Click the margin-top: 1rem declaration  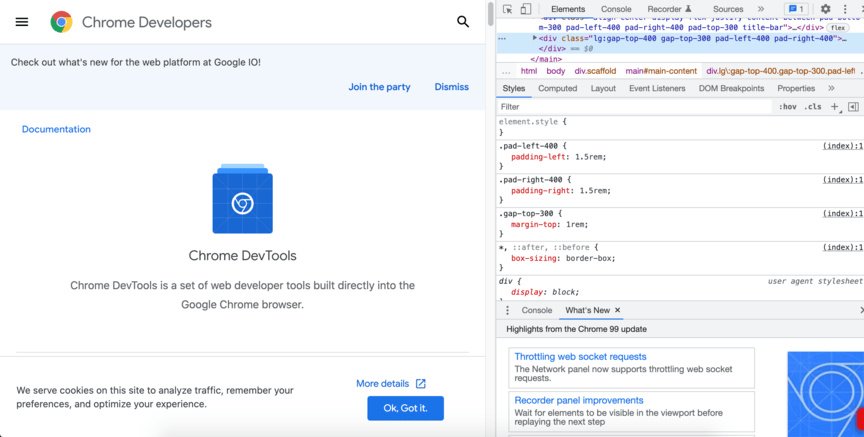pyautogui.click(x=549, y=224)
